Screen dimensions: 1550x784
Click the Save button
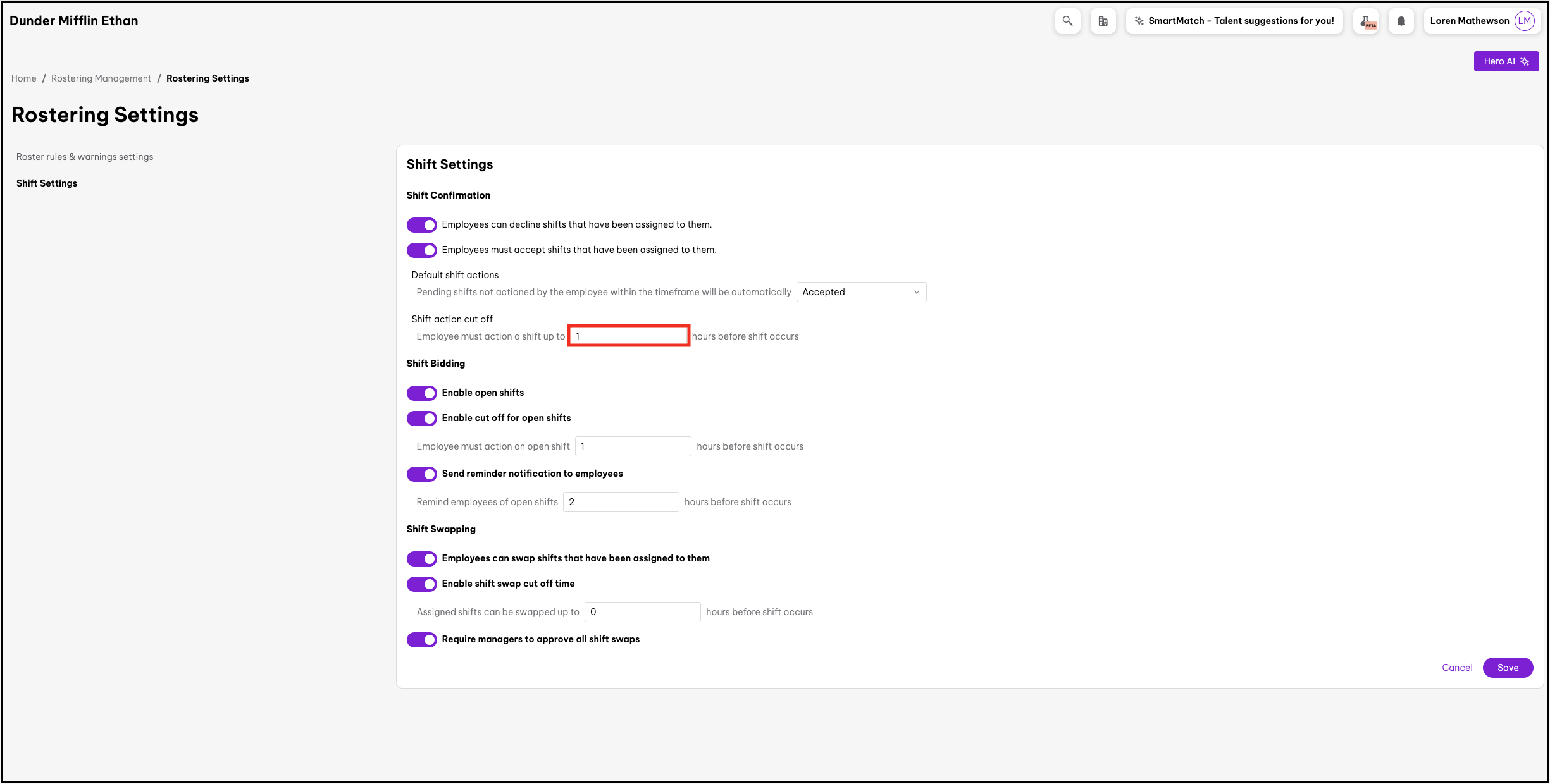[x=1507, y=668]
